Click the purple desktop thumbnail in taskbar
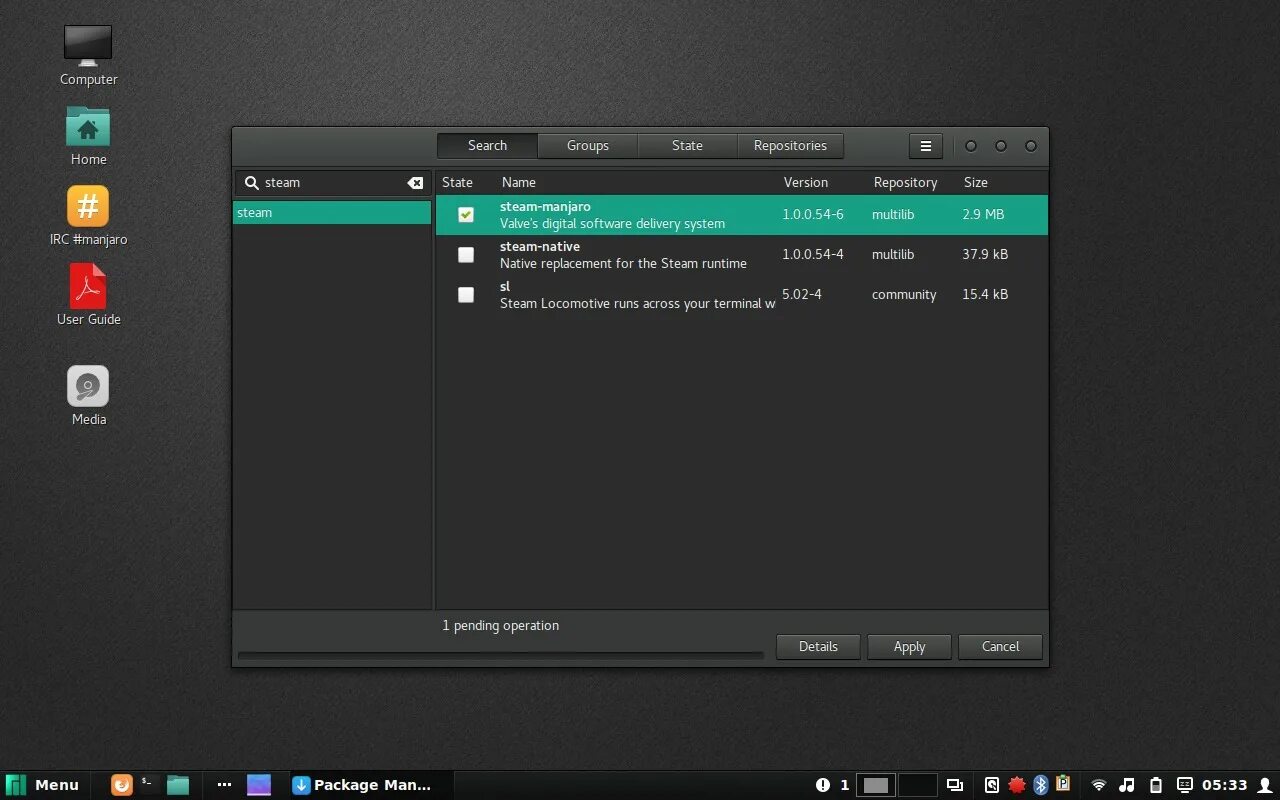 [259, 785]
